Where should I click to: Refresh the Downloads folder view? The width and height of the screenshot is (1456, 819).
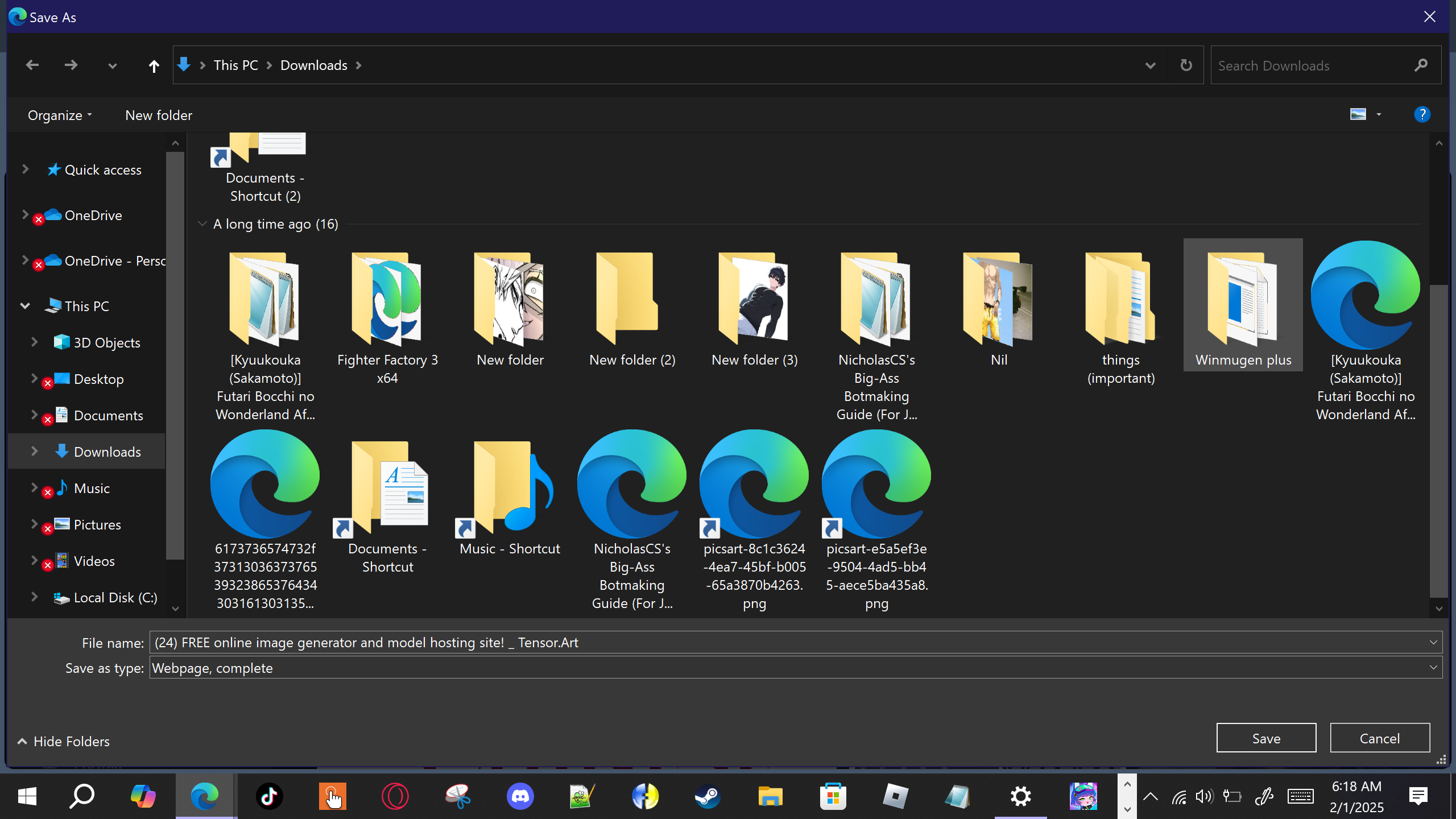(x=1186, y=65)
